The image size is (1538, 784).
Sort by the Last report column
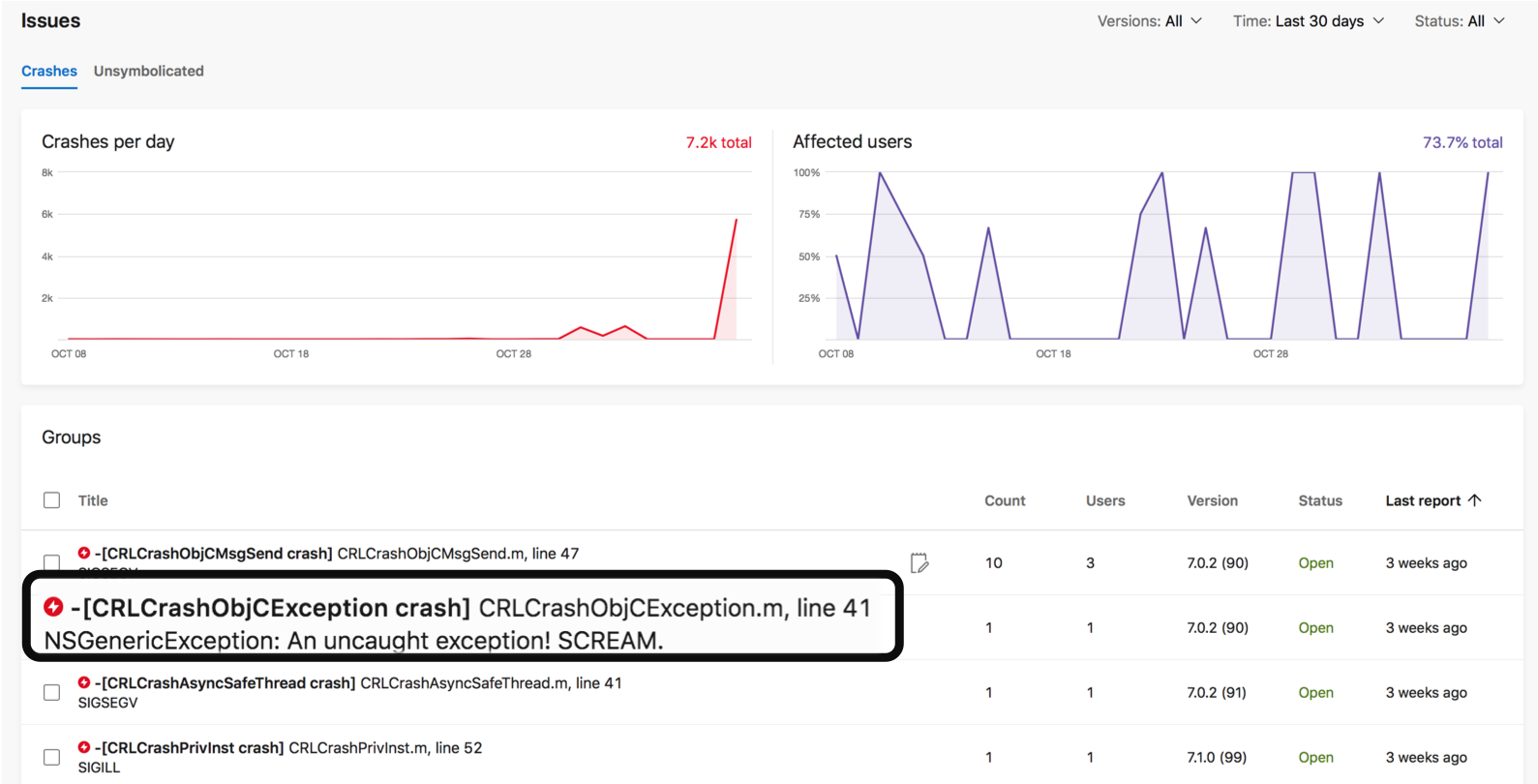[x=1423, y=500]
